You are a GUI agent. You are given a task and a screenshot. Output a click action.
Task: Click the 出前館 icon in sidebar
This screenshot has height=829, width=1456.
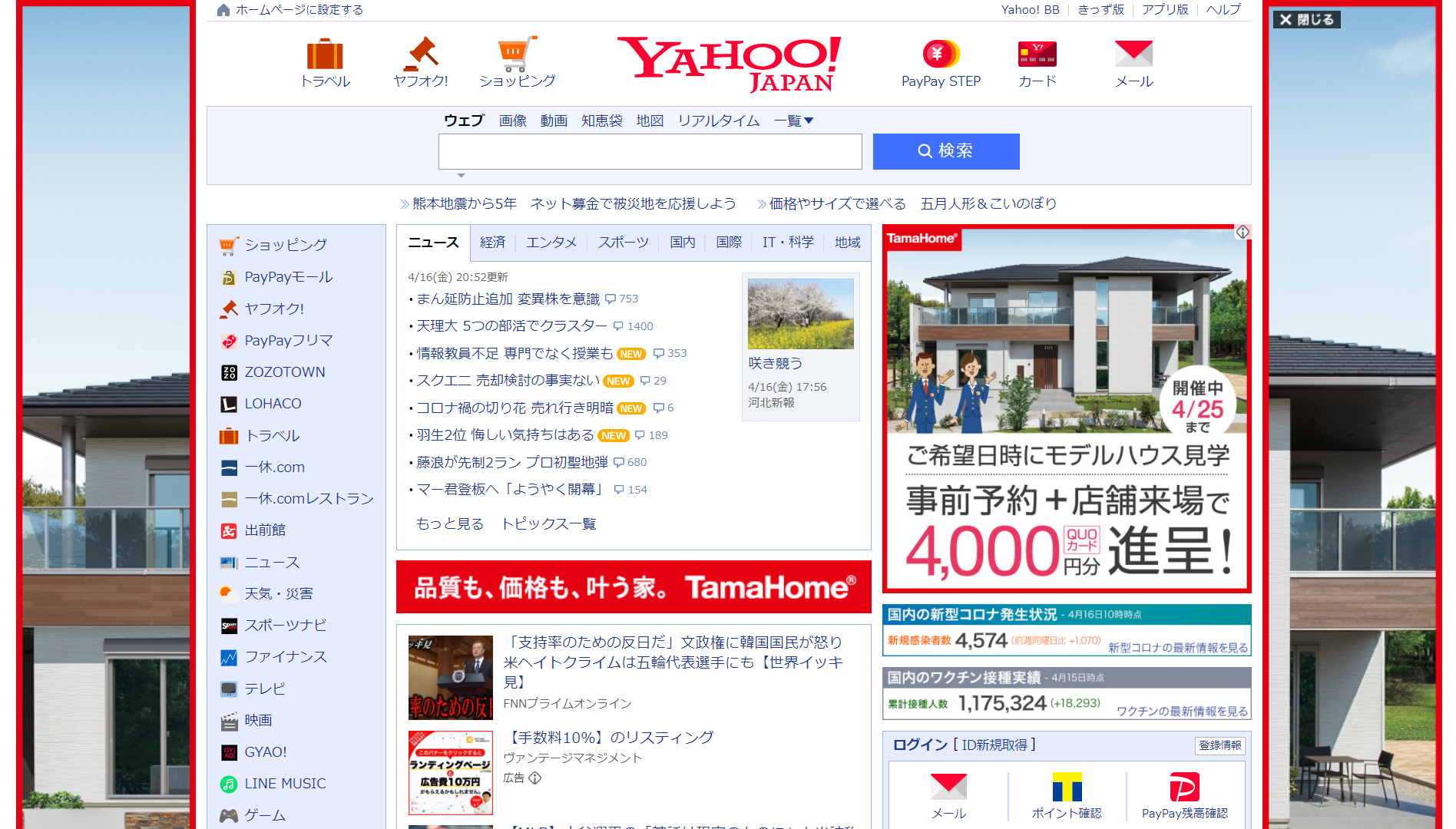(x=229, y=530)
